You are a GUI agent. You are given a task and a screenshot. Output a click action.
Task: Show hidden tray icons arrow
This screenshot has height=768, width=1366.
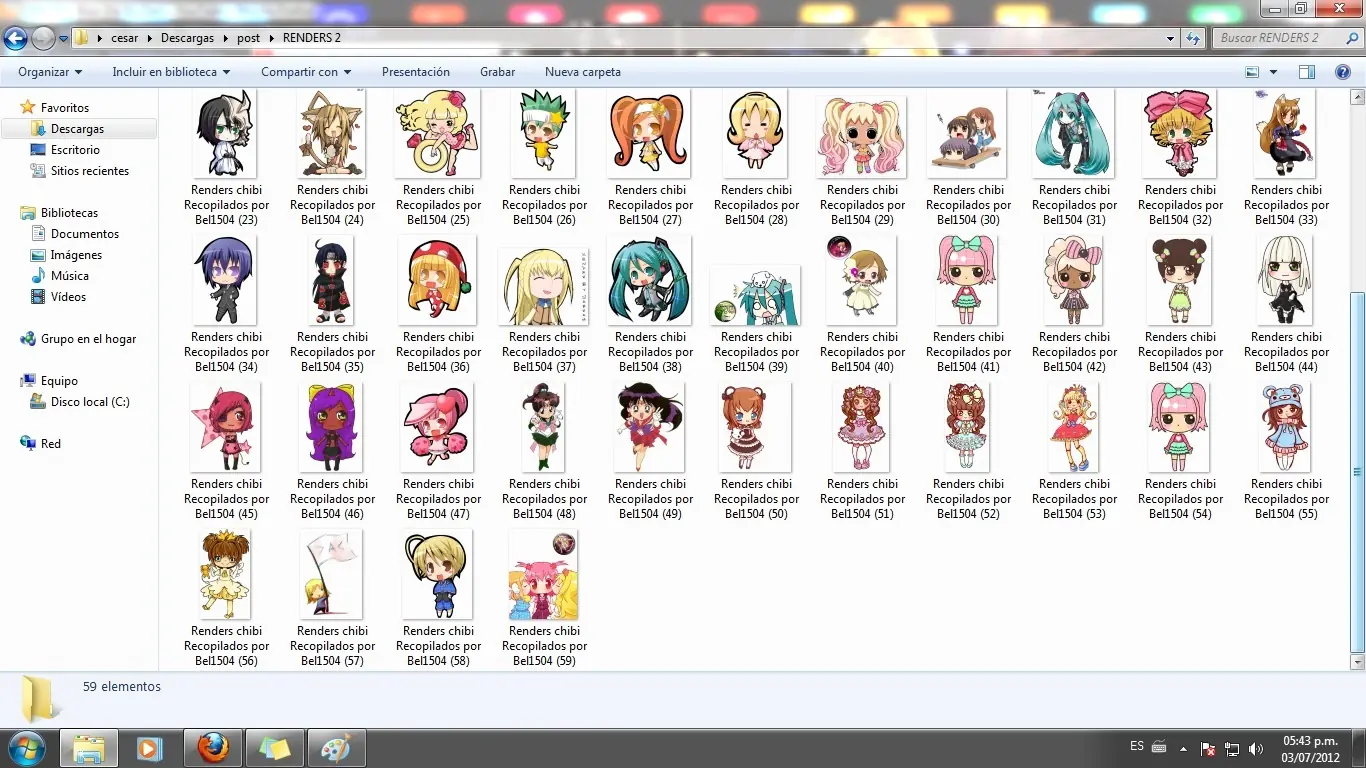(x=1184, y=749)
